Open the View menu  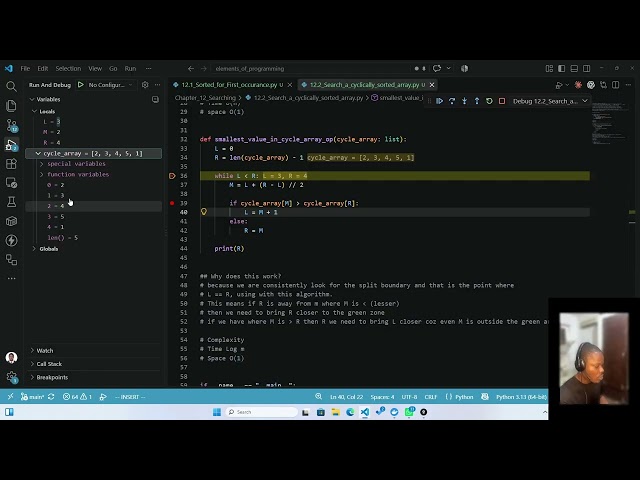pyautogui.click(x=95, y=69)
